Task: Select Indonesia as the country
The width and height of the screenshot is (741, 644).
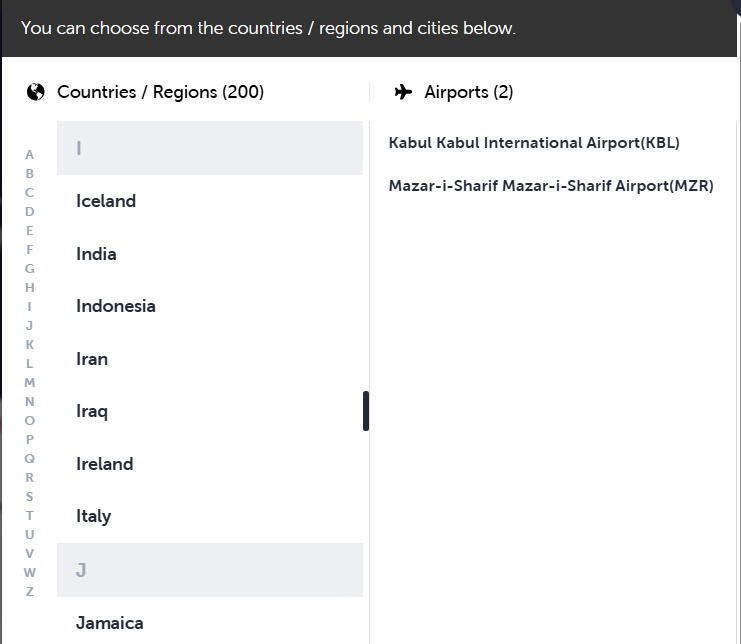Action: (x=210, y=306)
